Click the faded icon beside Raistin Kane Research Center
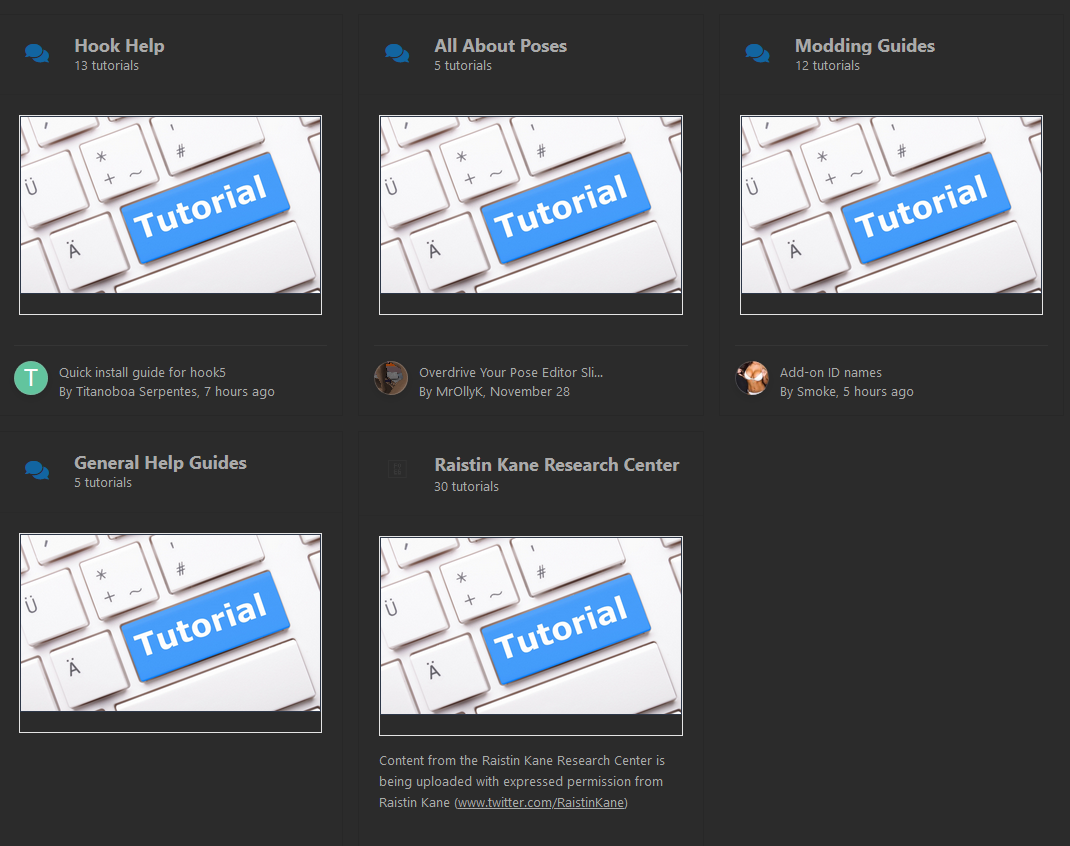Screen dimensions: 1070x846 pos(397,469)
